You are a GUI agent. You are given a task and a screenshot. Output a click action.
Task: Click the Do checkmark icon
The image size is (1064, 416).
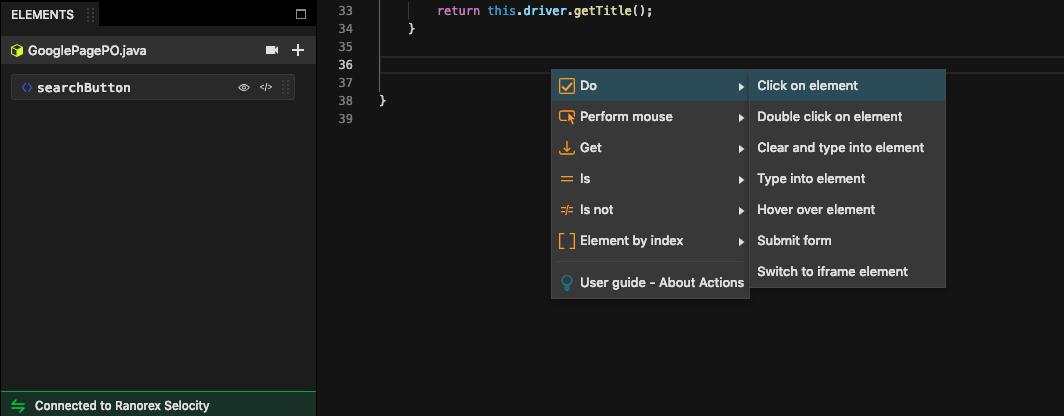(567, 86)
